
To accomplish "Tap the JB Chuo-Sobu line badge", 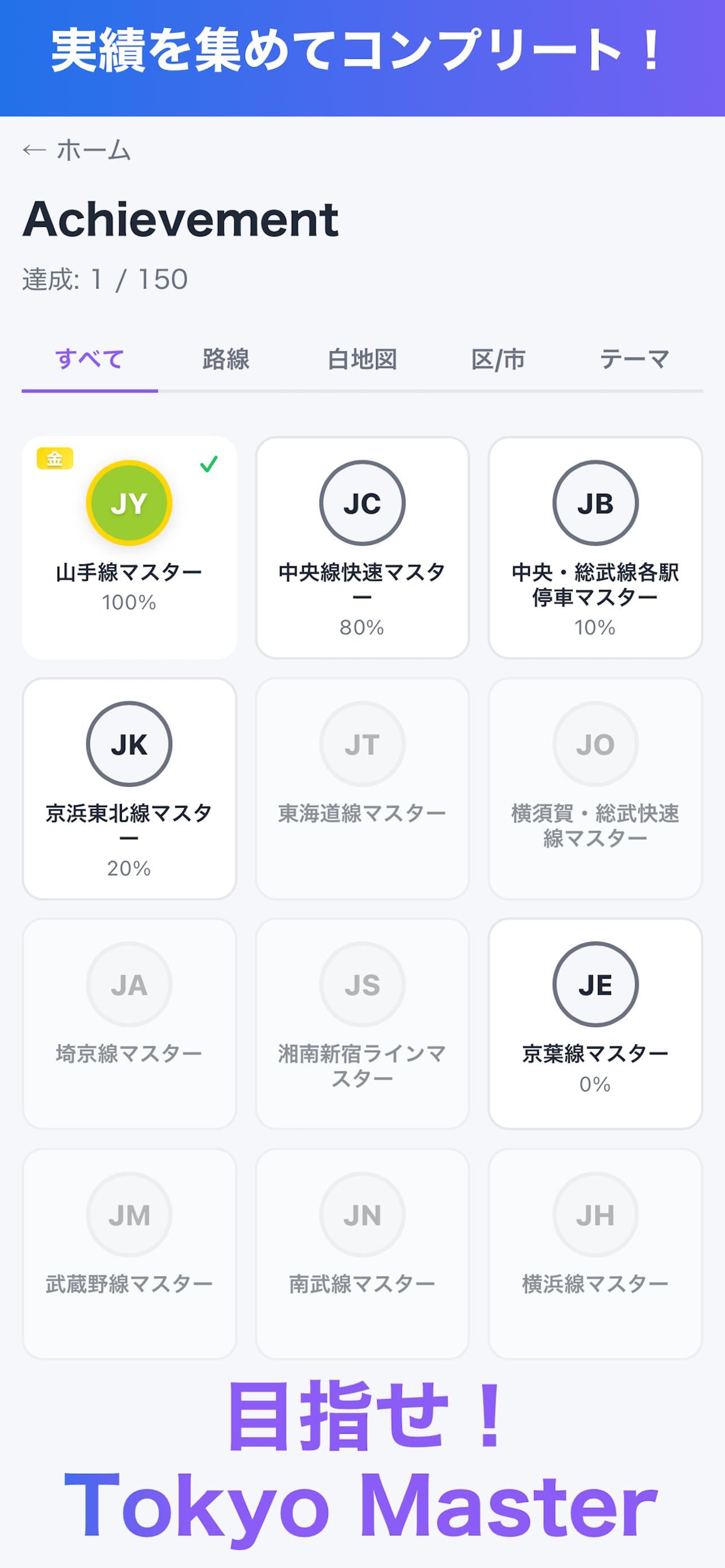I will coord(595,503).
